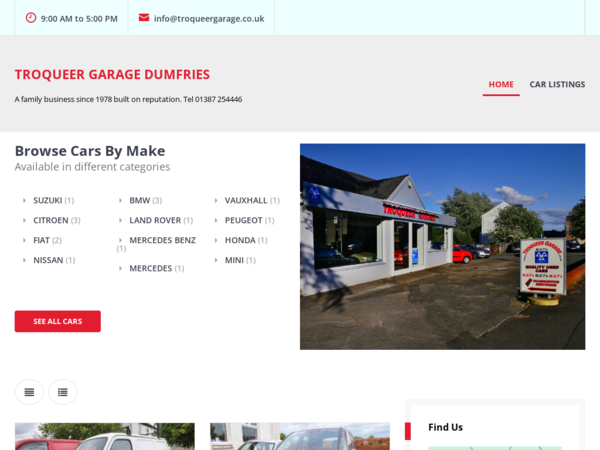
Task: Click the arrow bullet beside Nissan
Action: click(24, 260)
